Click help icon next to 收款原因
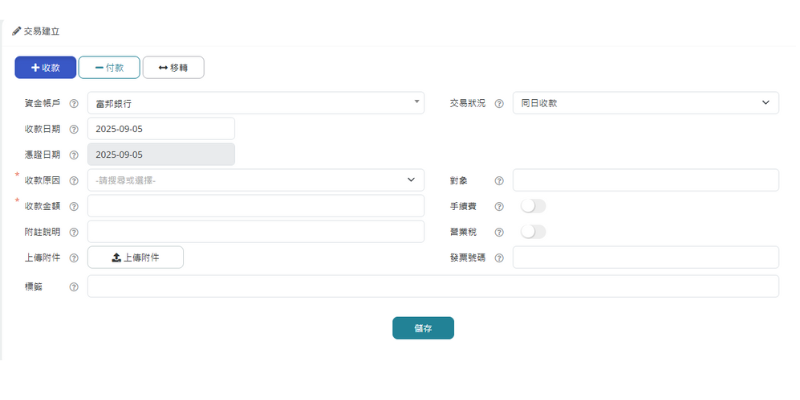The width and height of the screenshot is (800, 400). pyautogui.click(x=74, y=181)
